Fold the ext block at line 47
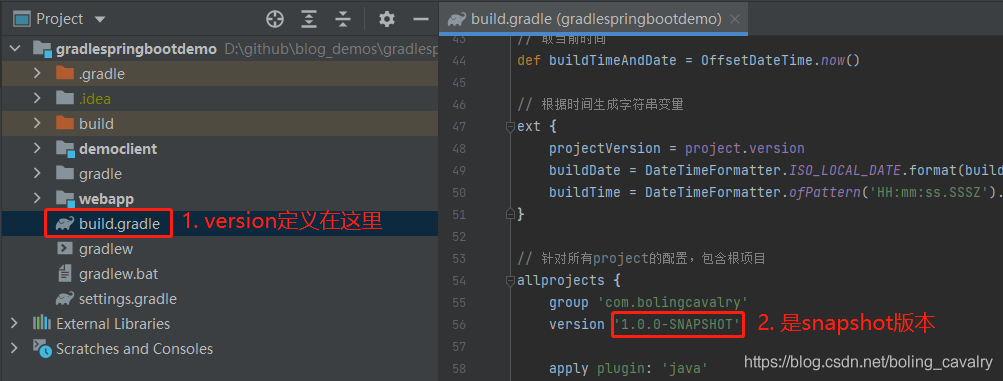The height and width of the screenshot is (381, 1003). [x=510, y=127]
